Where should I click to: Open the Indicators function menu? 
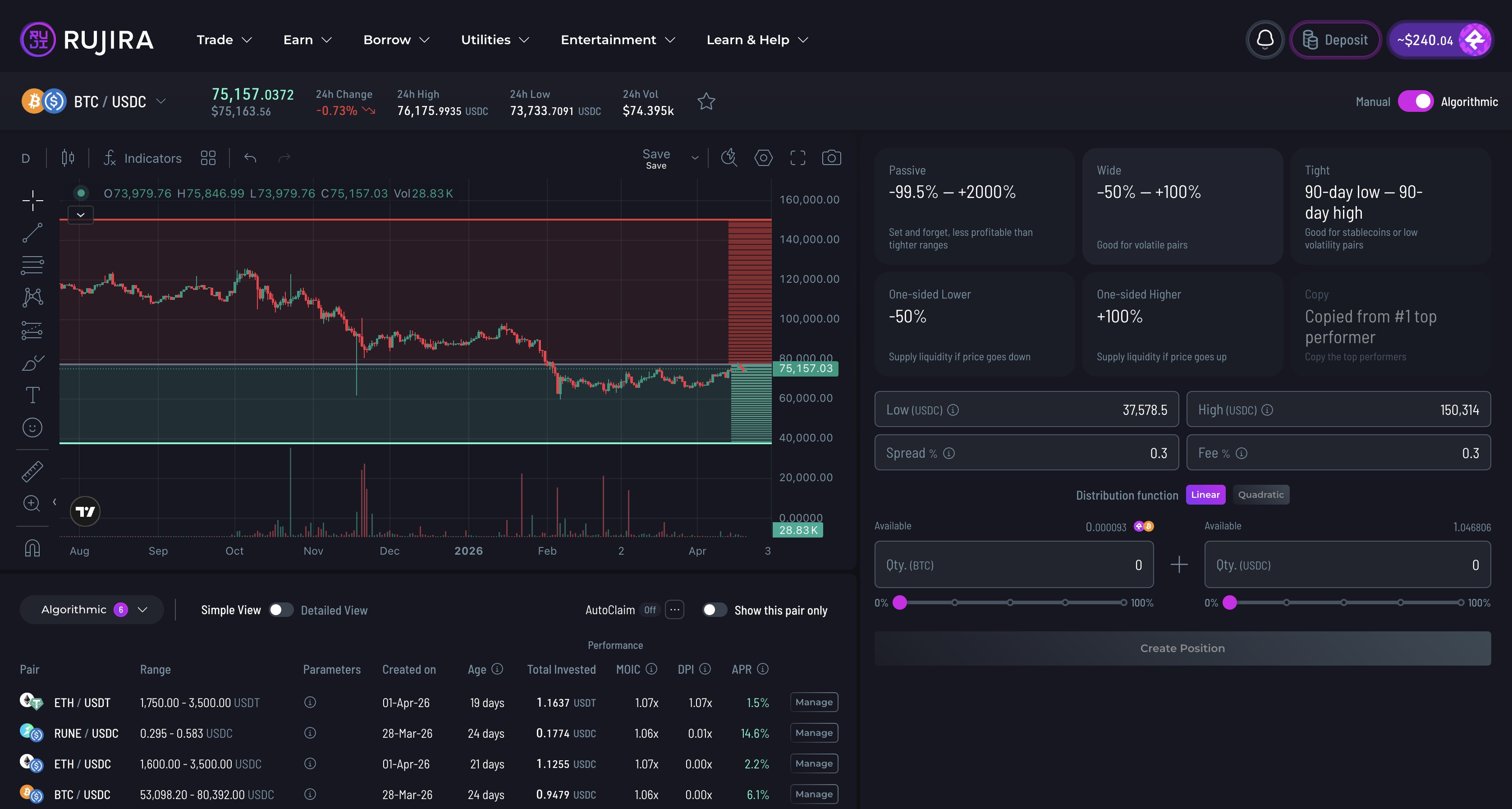[142, 158]
